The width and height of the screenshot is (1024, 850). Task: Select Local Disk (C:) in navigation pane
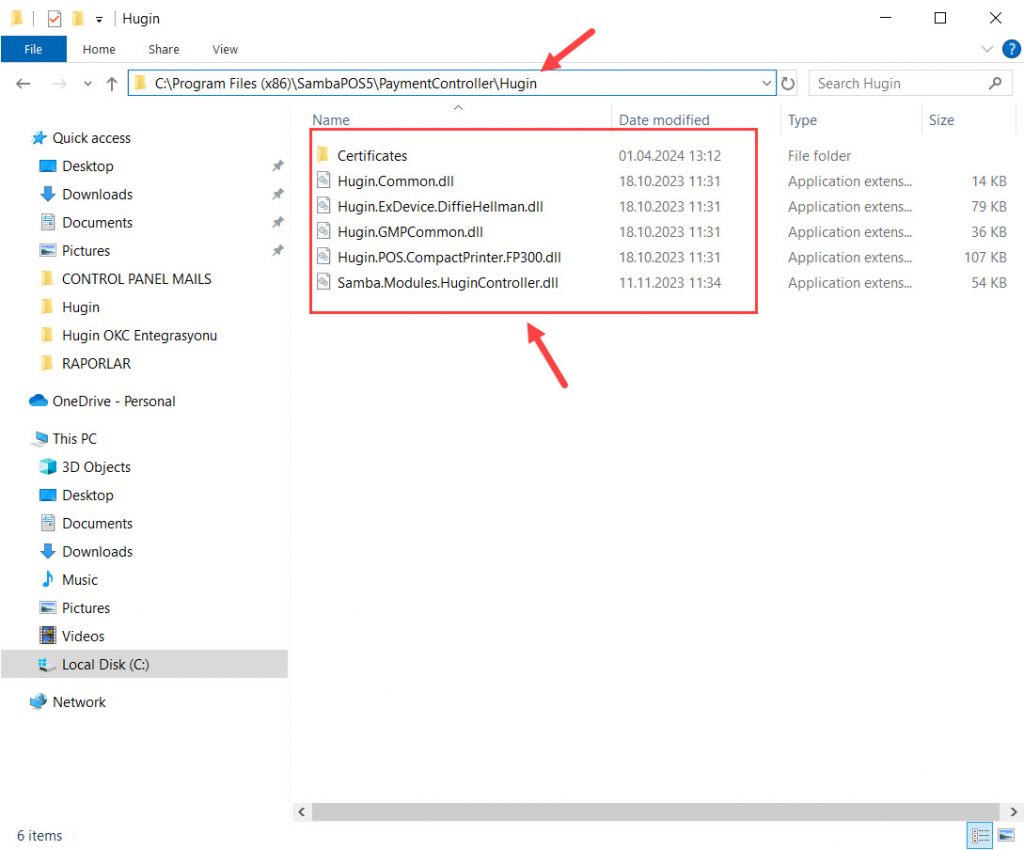105,664
